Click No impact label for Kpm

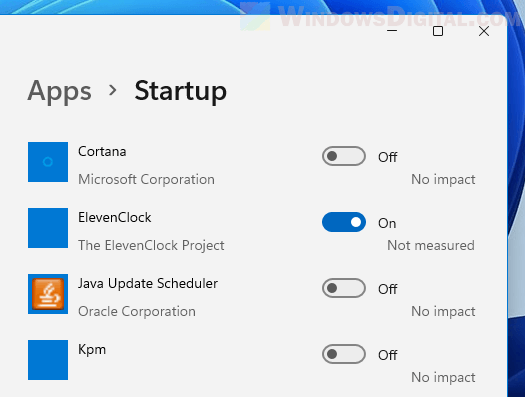coord(443,377)
